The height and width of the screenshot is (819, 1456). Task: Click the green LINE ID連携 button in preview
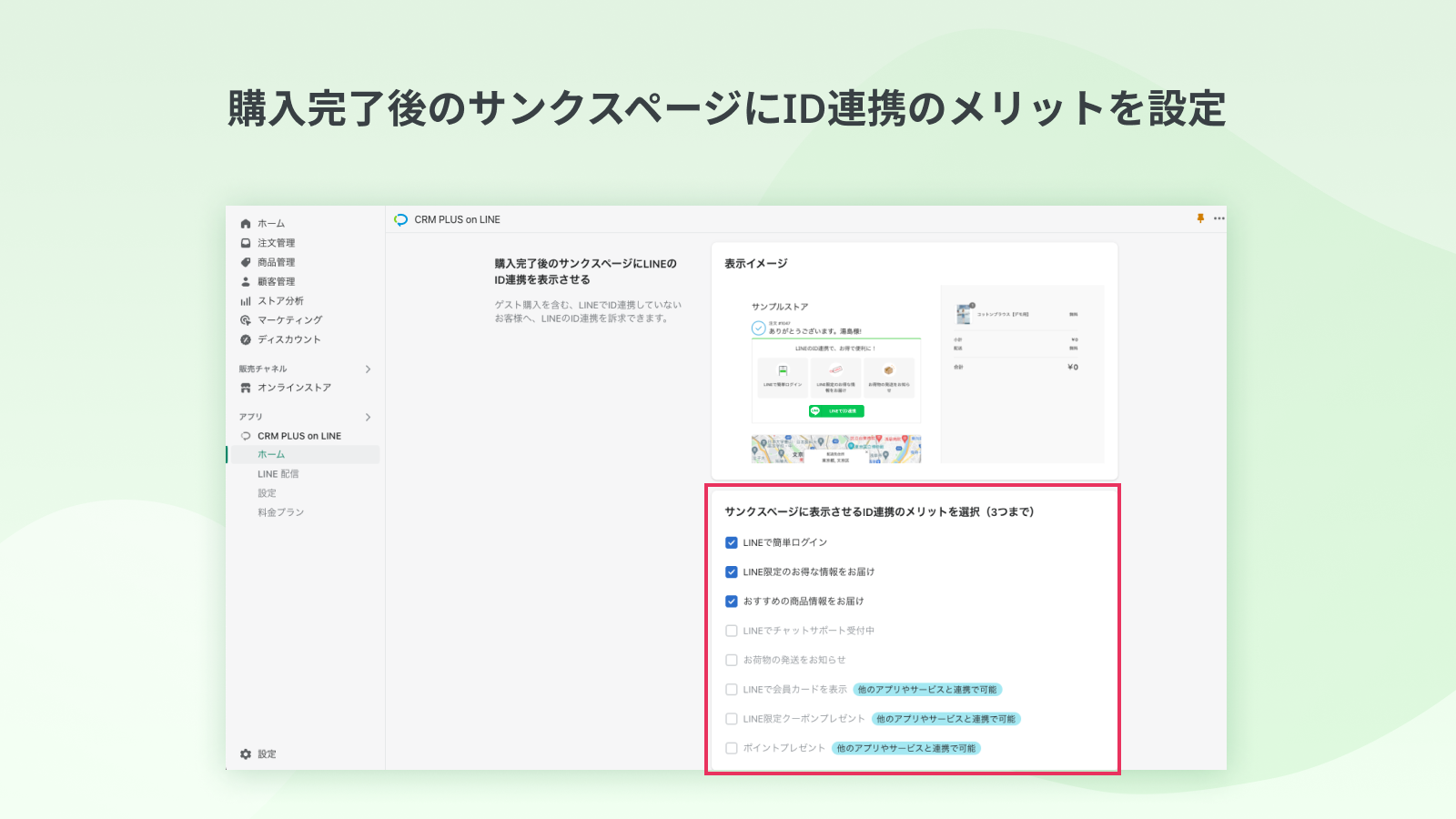coord(836,411)
